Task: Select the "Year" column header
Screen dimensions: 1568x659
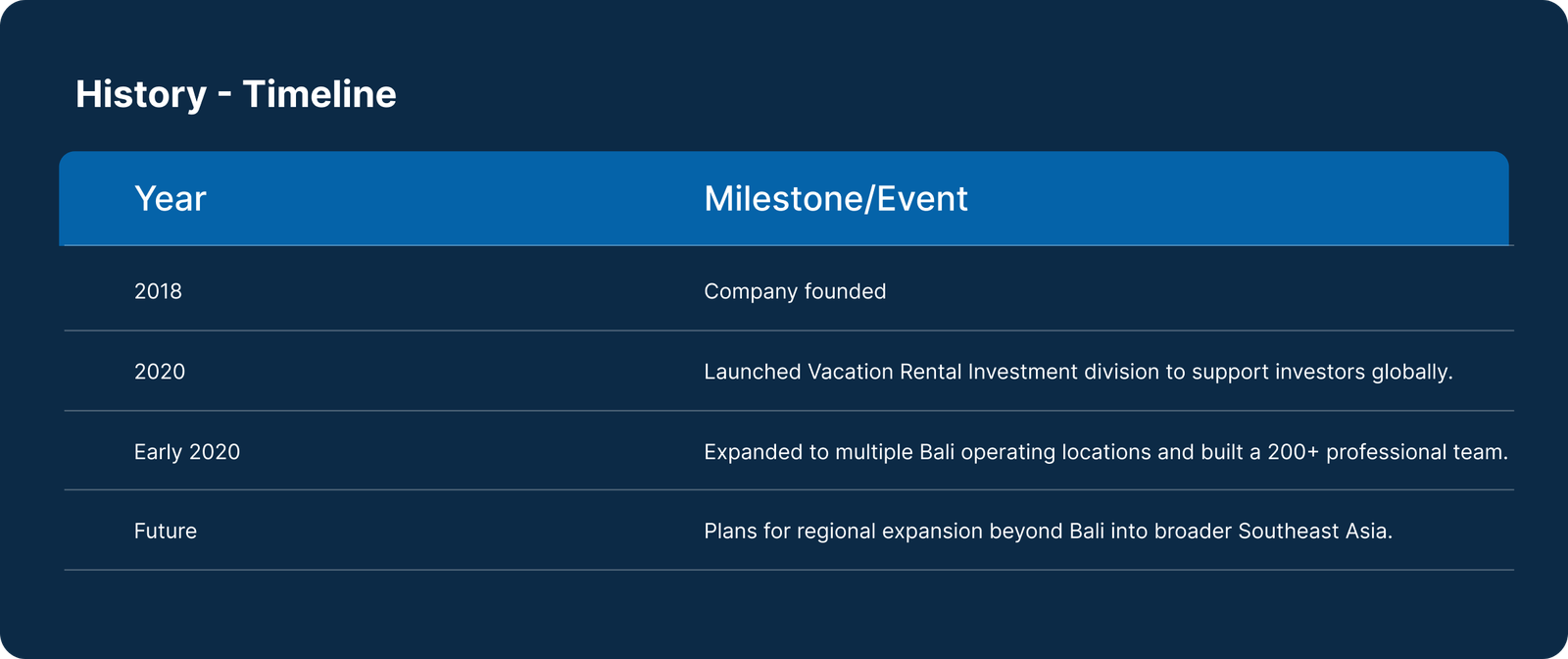Action: point(171,199)
